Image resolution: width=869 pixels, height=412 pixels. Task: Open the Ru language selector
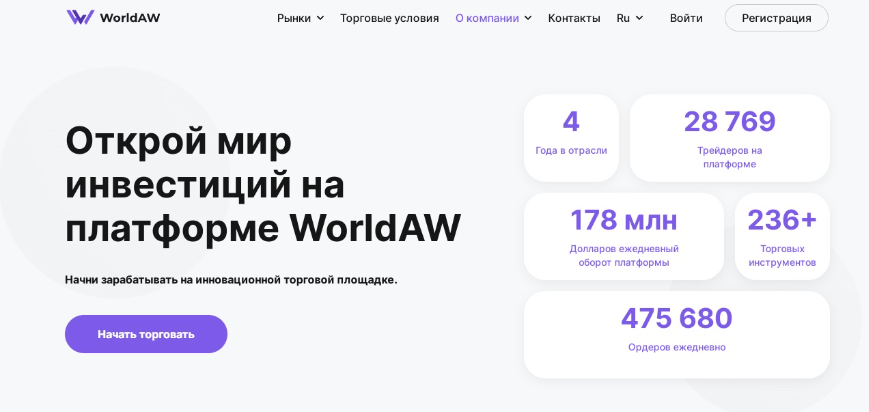click(x=630, y=18)
